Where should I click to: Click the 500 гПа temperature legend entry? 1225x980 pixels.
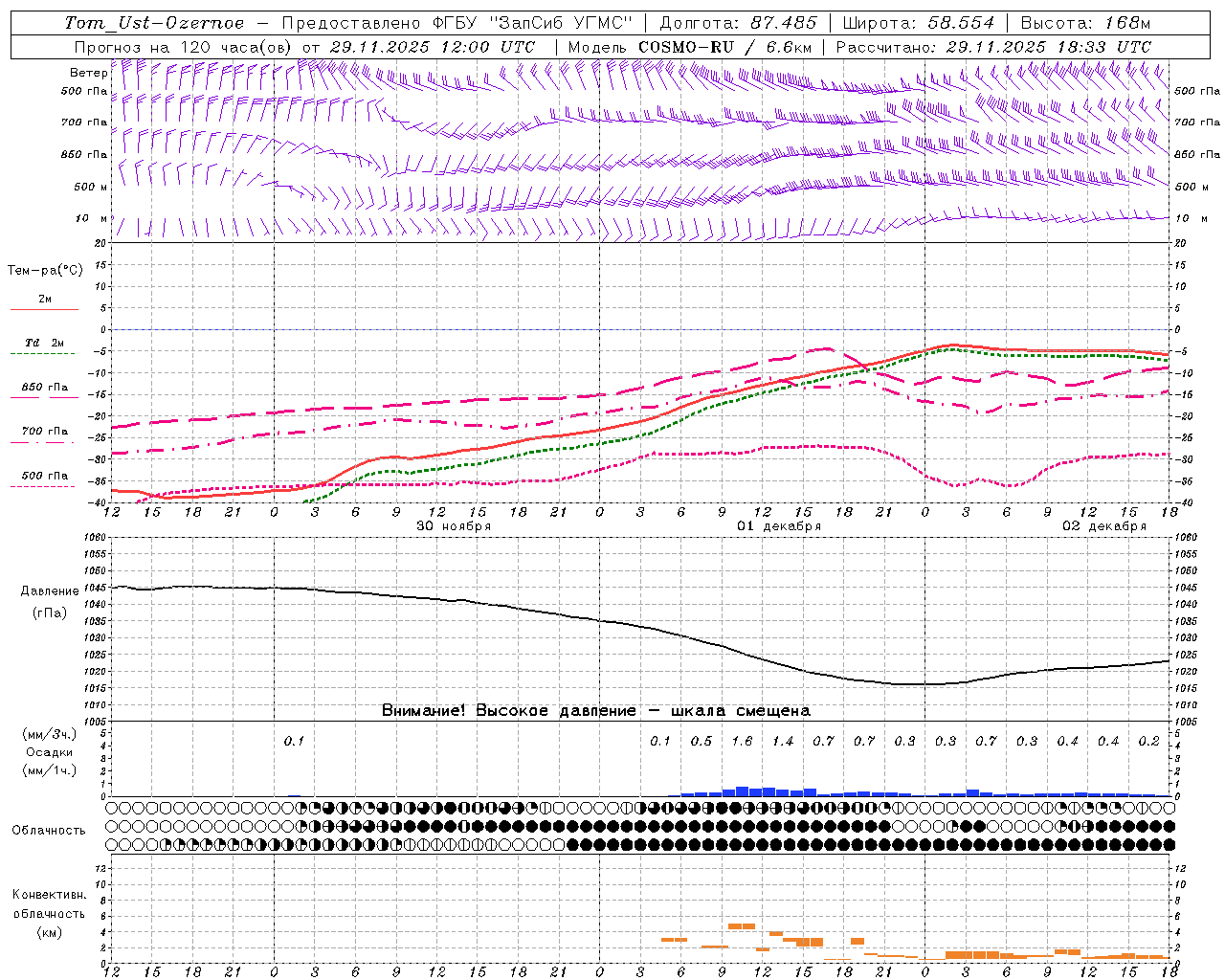pos(44,476)
